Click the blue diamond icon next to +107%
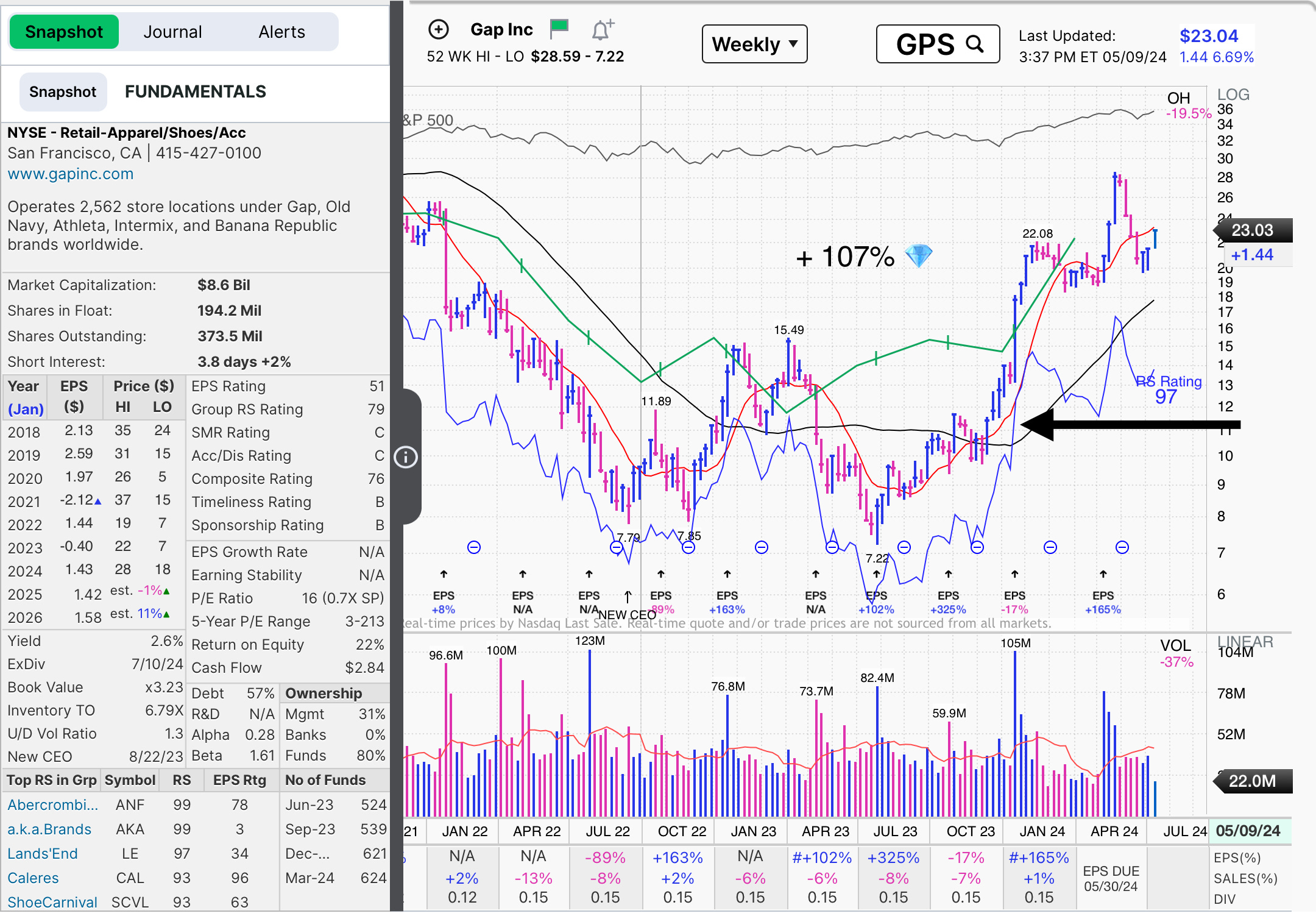Image resolution: width=1316 pixels, height=916 pixels. point(918,256)
